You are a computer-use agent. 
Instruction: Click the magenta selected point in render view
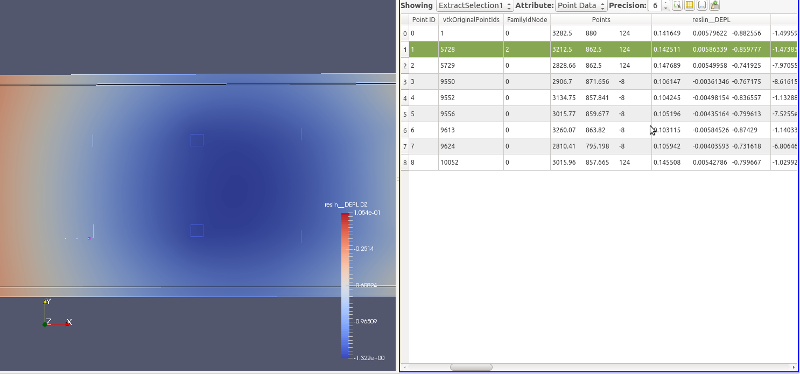pos(89,238)
